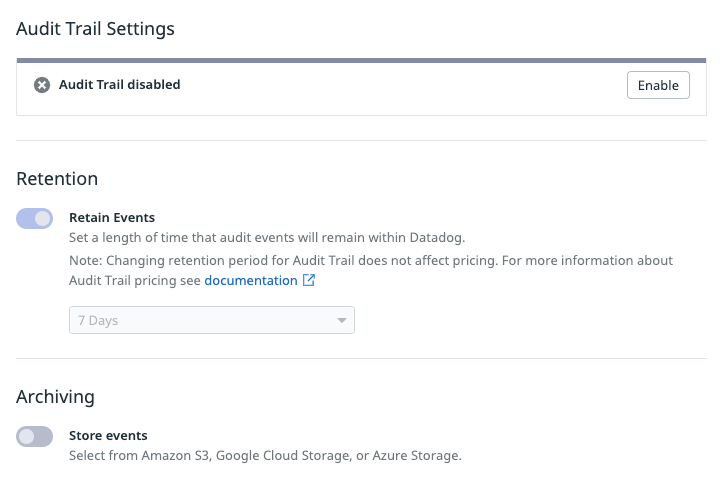Click the knob of the Store events toggle
Viewport: 722px width, 488px height.
27,436
